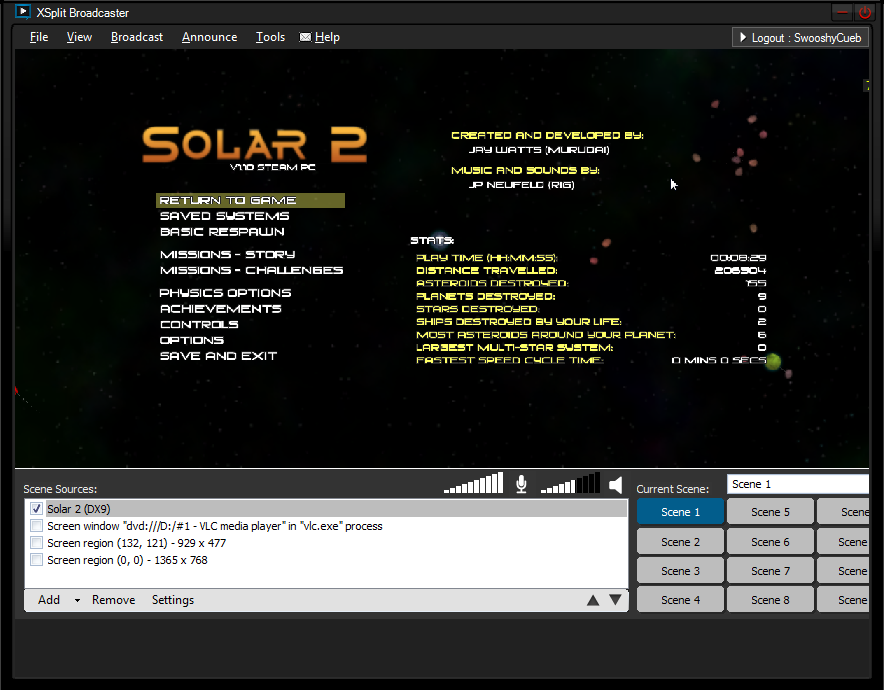
Task: Switch to Scene 6
Action: (770, 542)
